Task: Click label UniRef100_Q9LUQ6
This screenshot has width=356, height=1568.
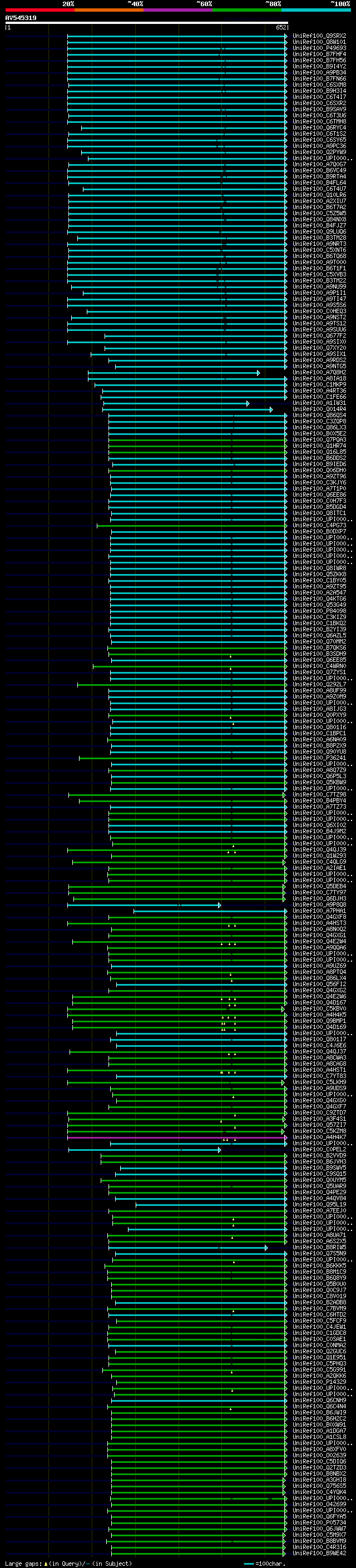Action: pos(319,231)
